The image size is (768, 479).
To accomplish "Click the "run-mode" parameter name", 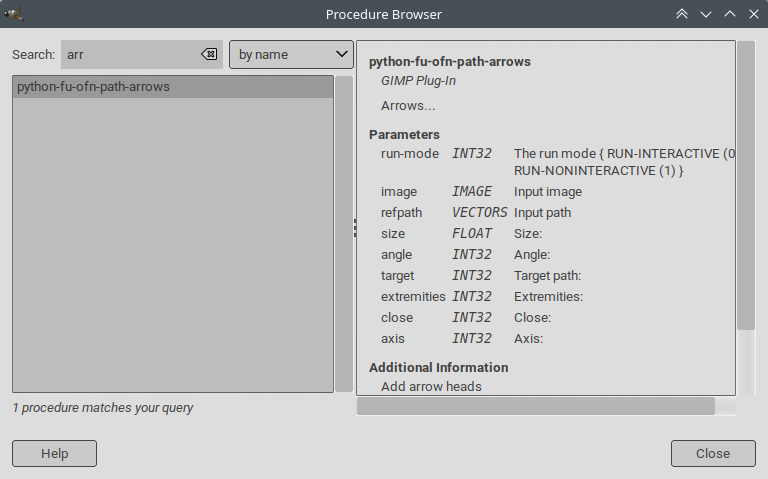I will point(410,154).
